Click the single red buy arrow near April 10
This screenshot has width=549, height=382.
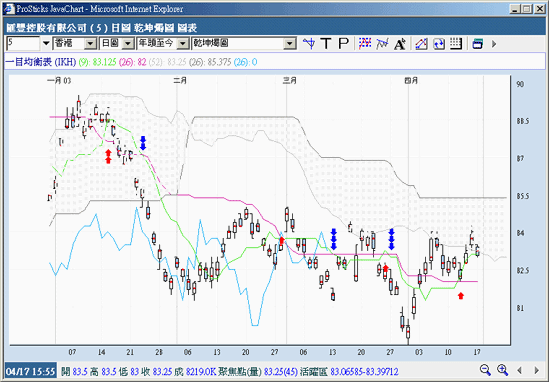pos(461,296)
